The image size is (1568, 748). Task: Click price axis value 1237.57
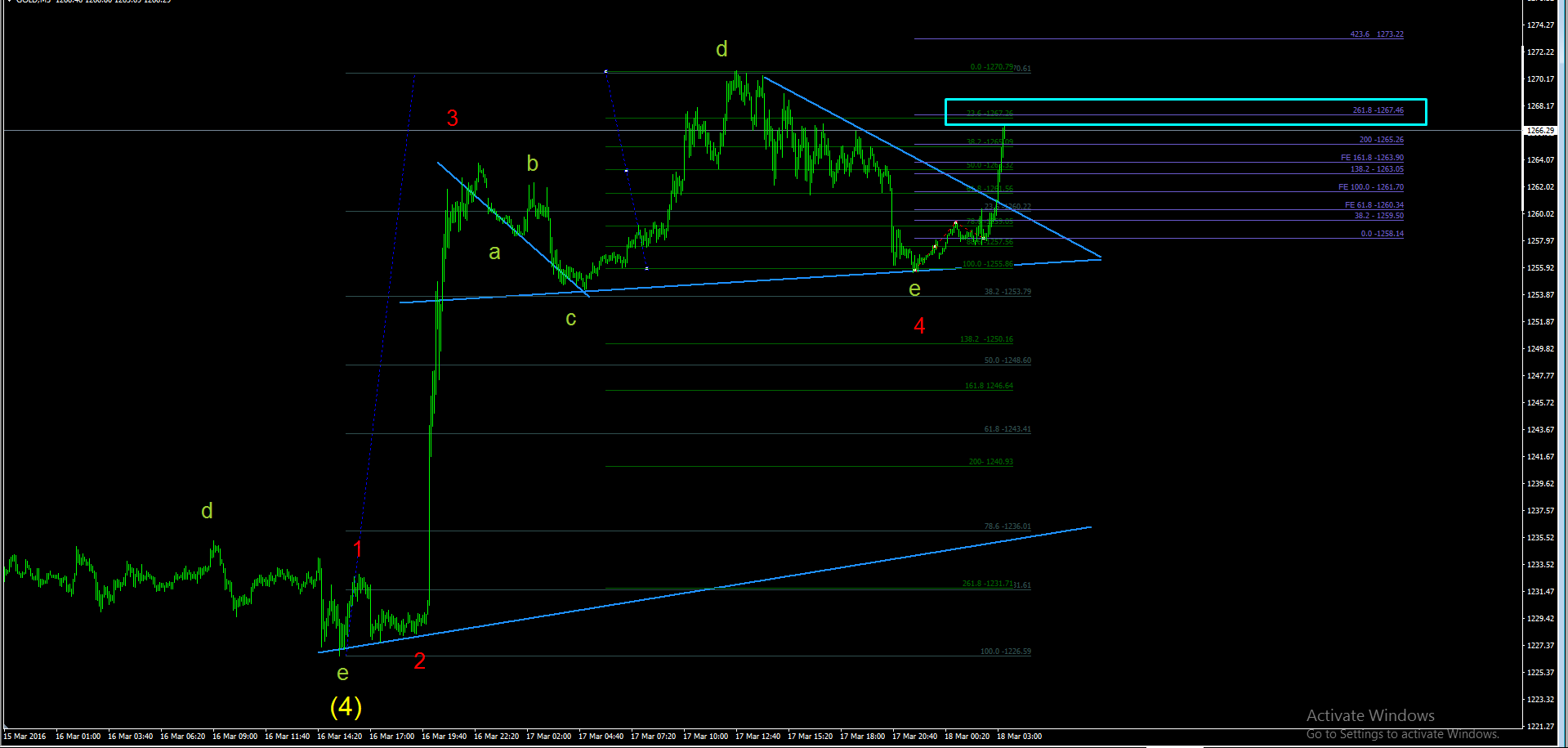tap(1540, 511)
